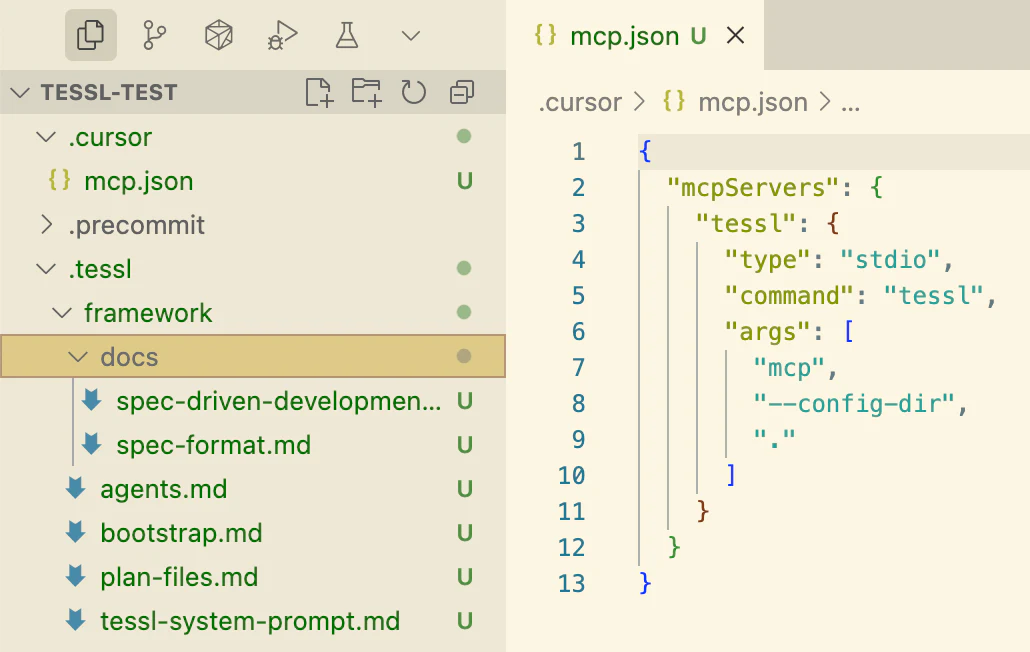
Task: Click the markdown icon beside plan-files.md
Action: tap(76, 576)
